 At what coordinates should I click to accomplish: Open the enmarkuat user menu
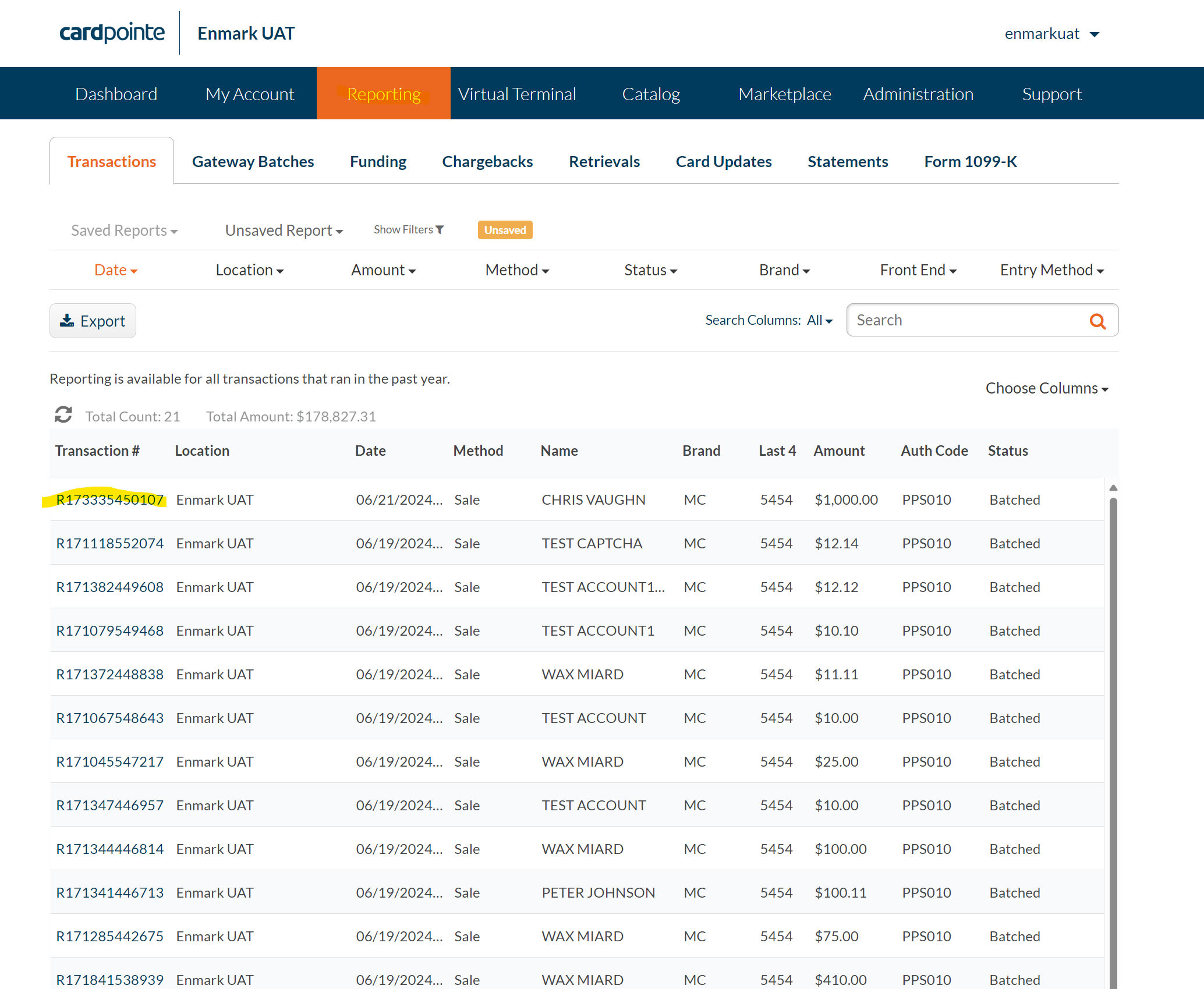pyautogui.click(x=1051, y=34)
